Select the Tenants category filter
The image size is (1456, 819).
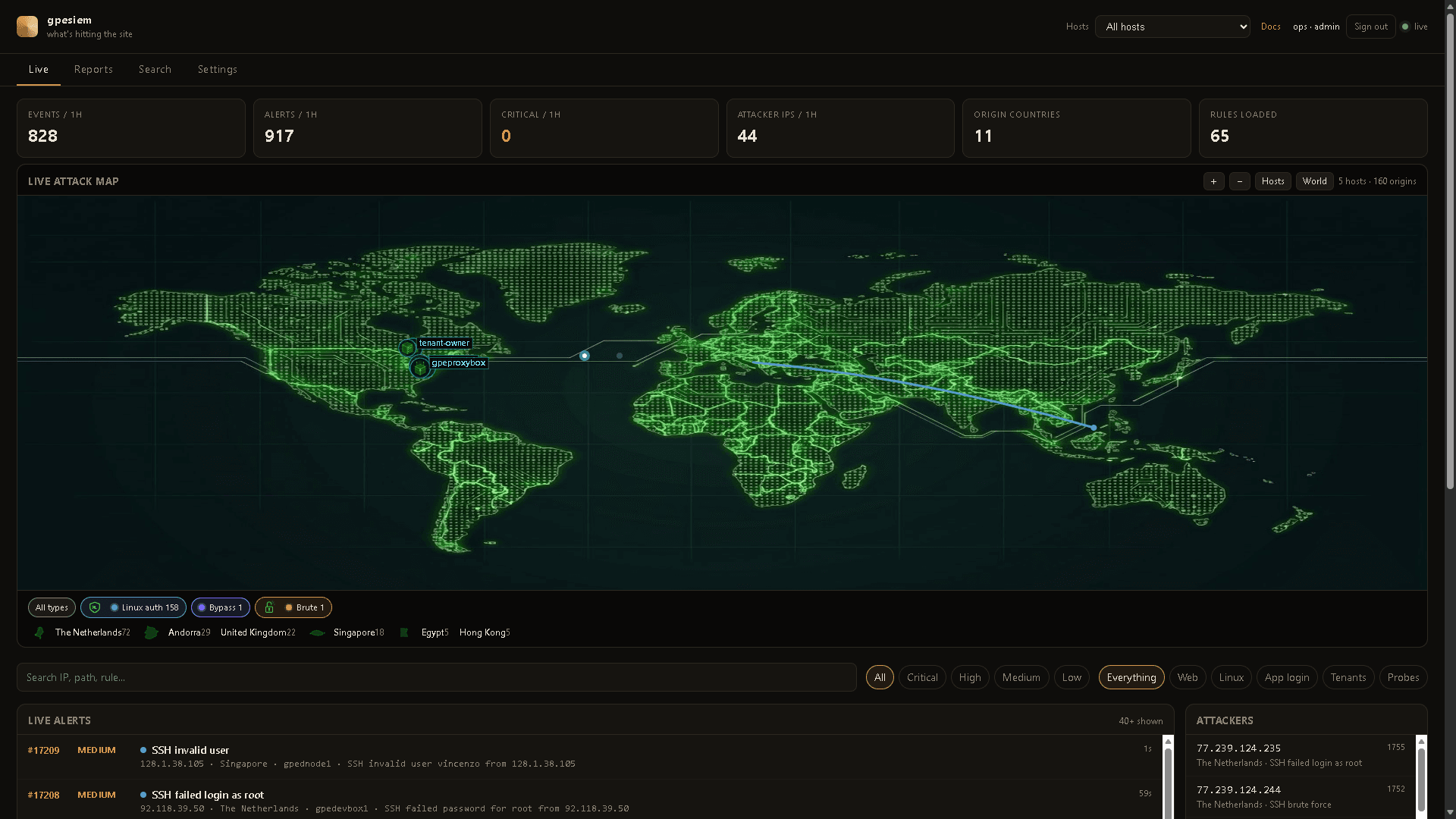point(1348,677)
